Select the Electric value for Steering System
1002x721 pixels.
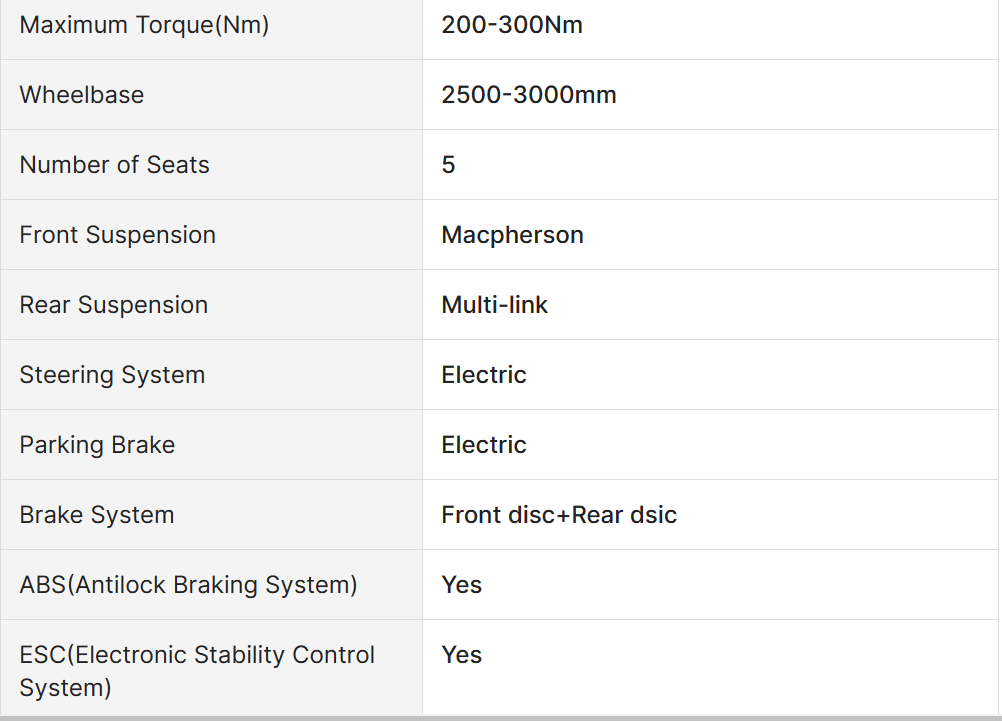[x=484, y=375]
